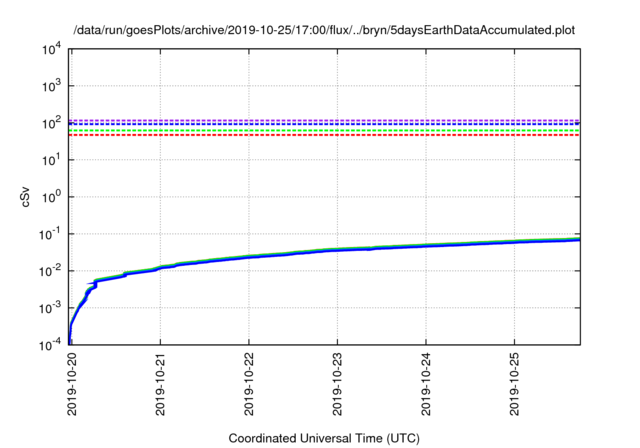Click the 2019-10-21 date label
The width and height of the screenshot is (640, 448).
point(160,384)
